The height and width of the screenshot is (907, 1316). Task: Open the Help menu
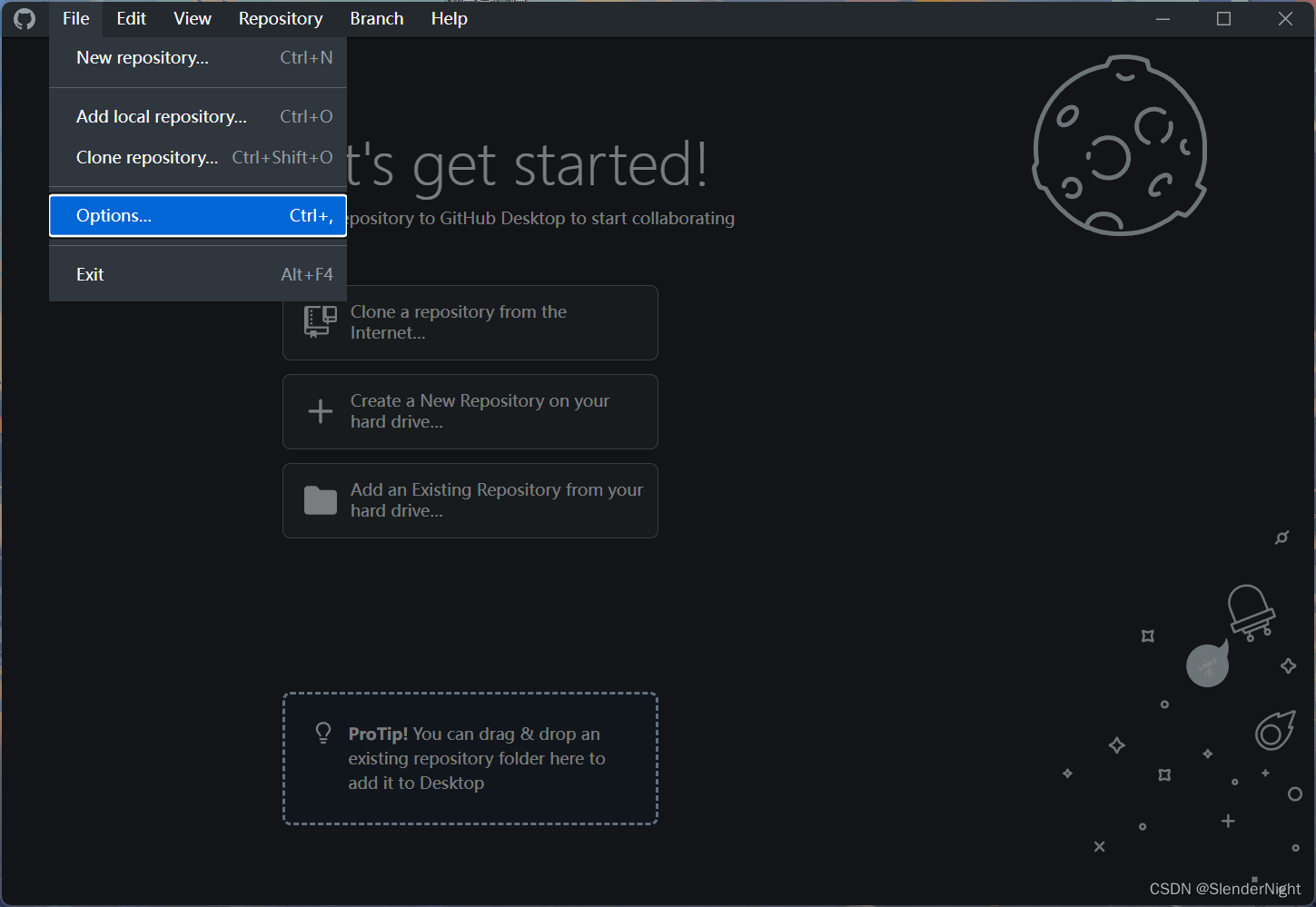click(x=449, y=19)
